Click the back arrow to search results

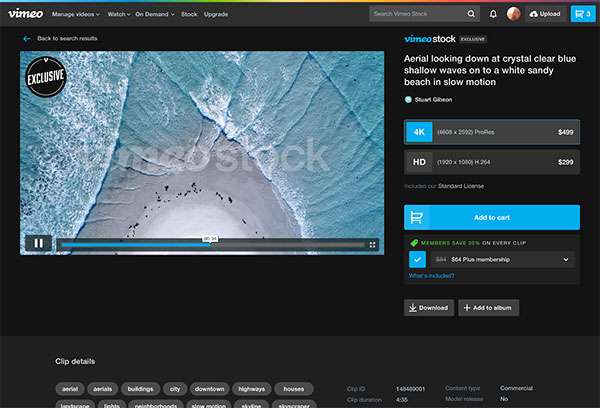pos(27,38)
